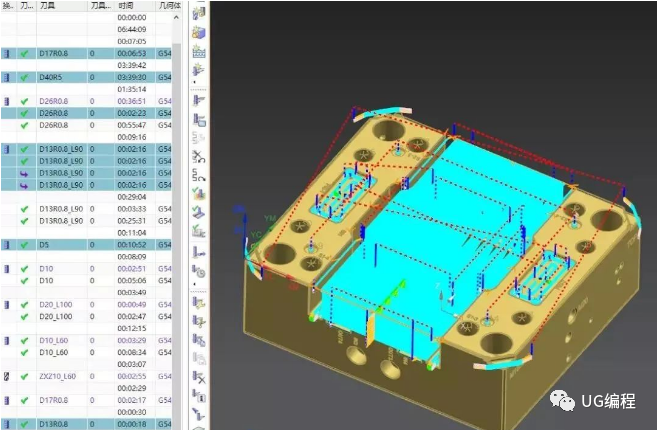Viewport: 657px width, 430px height.
Task: Click tool-change icon in the D40R5 row
Action: click(6, 78)
